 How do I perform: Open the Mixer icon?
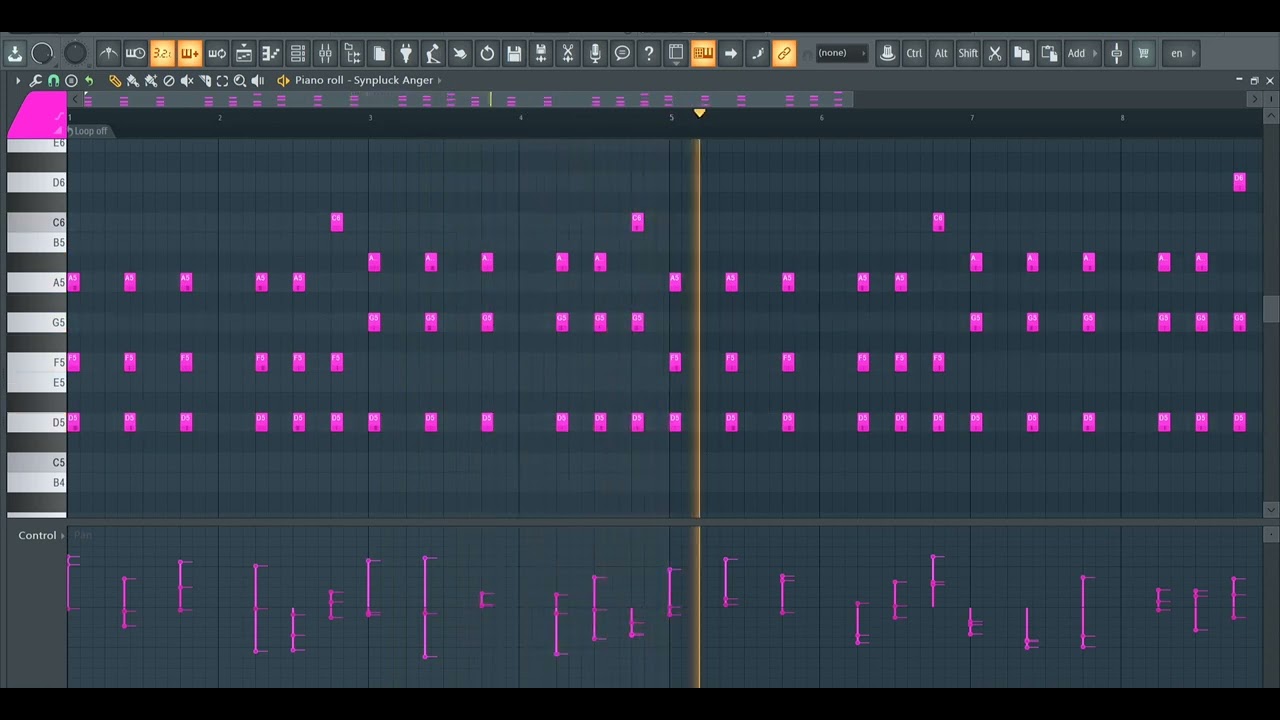point(325,53)
